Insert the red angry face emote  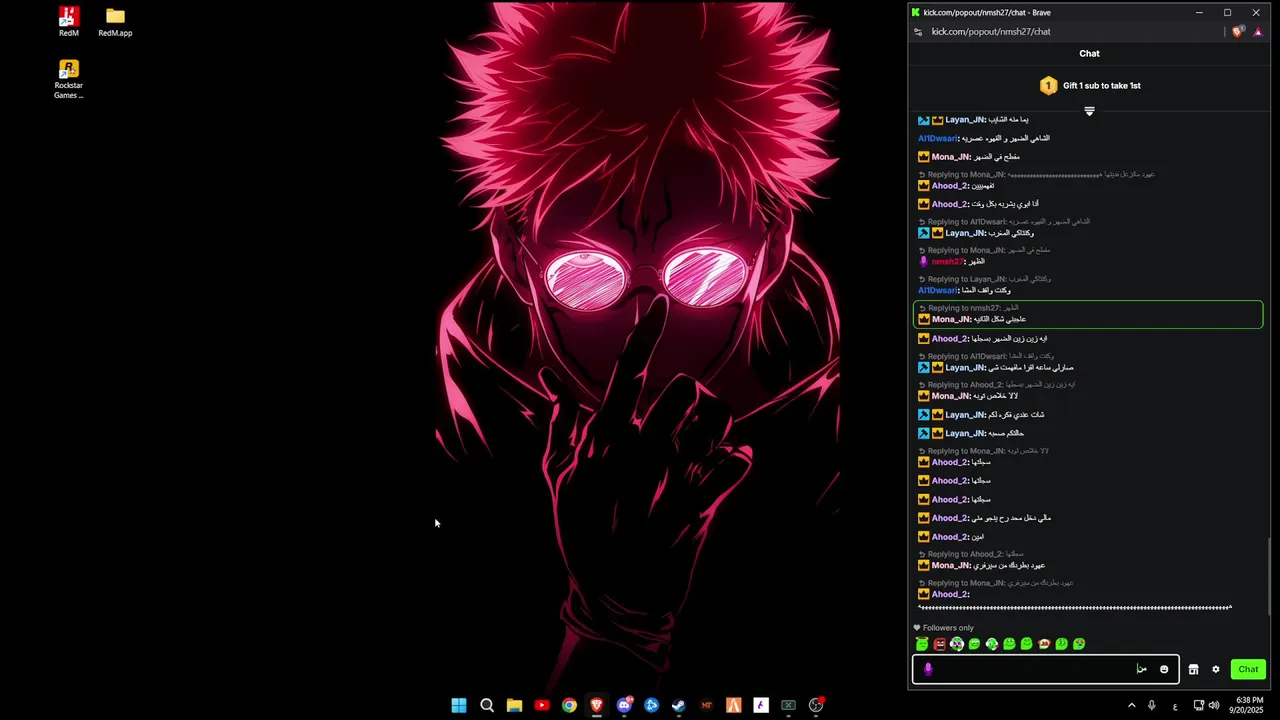click(940, 644)
